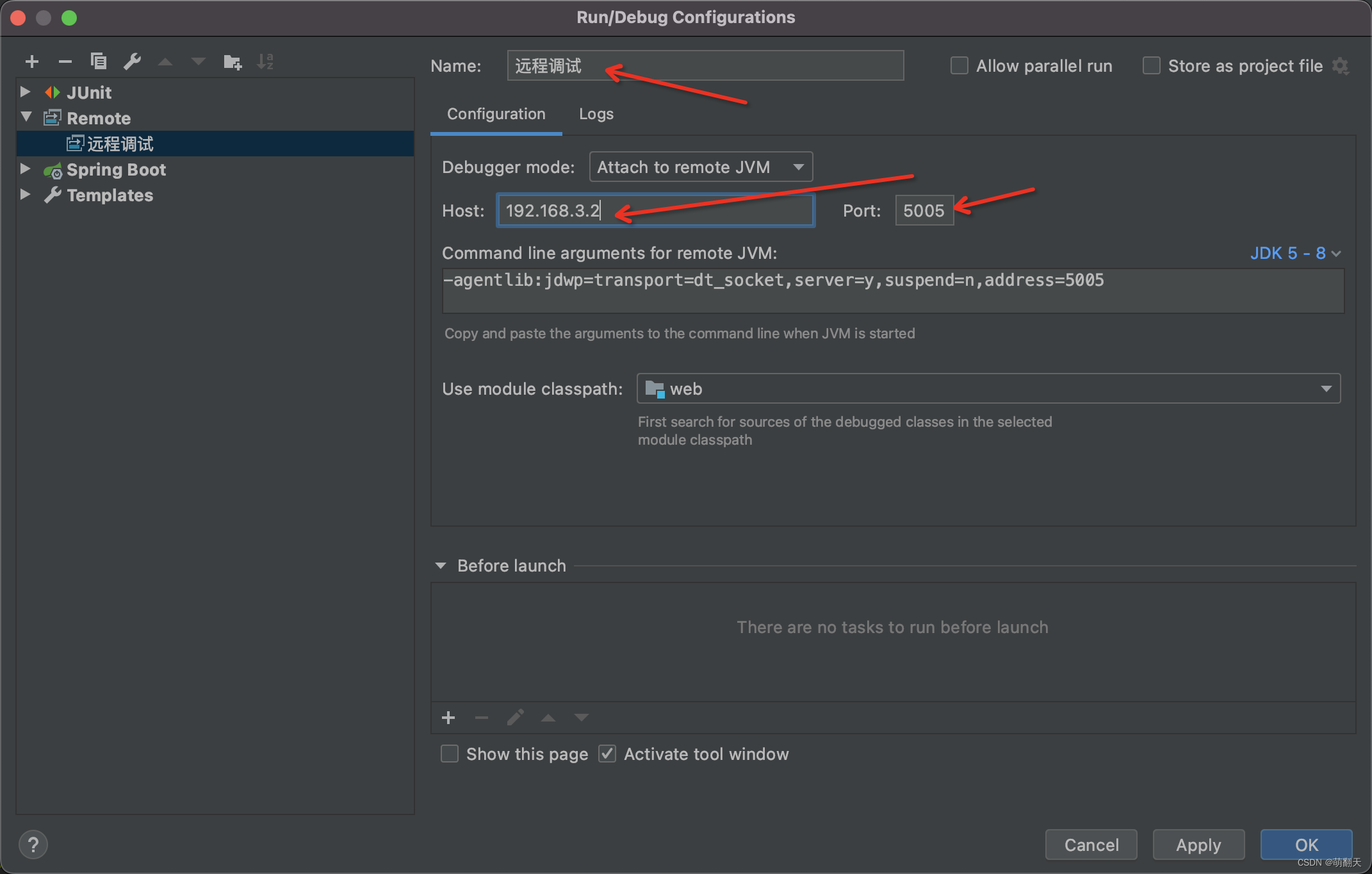
Task: Check Store as project file
Action: [1151, 65]
